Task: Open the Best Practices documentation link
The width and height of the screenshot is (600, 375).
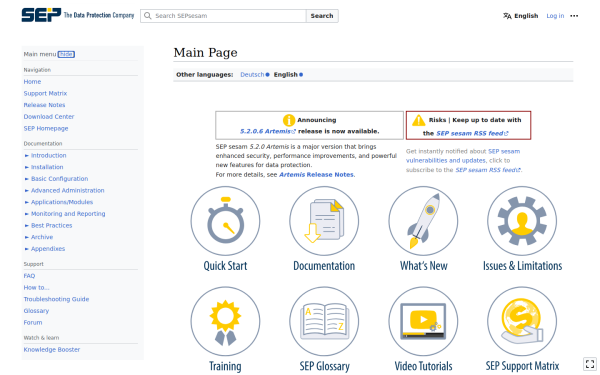Action: 52,226
